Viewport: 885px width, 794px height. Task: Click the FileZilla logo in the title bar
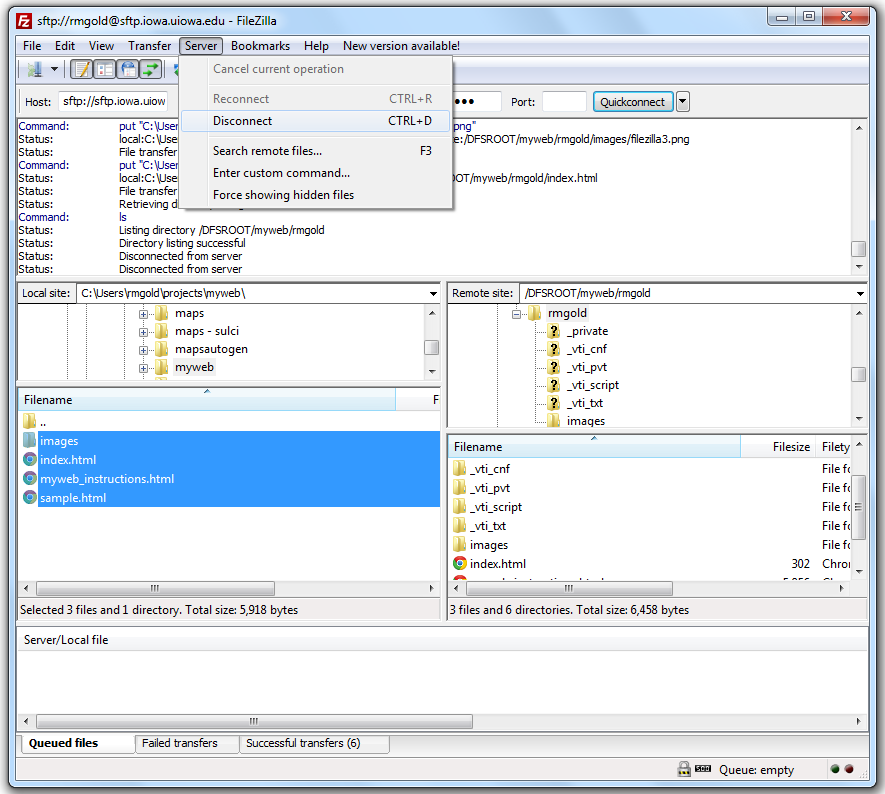tap(24, 21)
